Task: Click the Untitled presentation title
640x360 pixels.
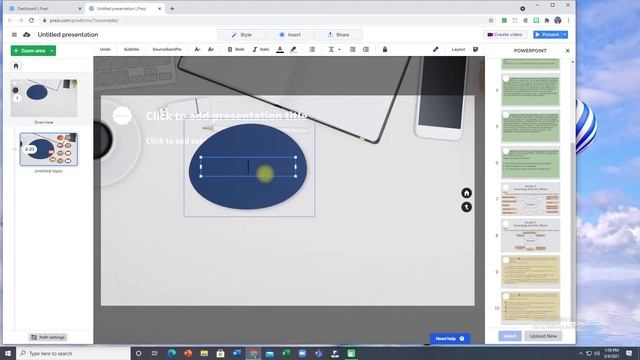Action: [x=68, y=35]
